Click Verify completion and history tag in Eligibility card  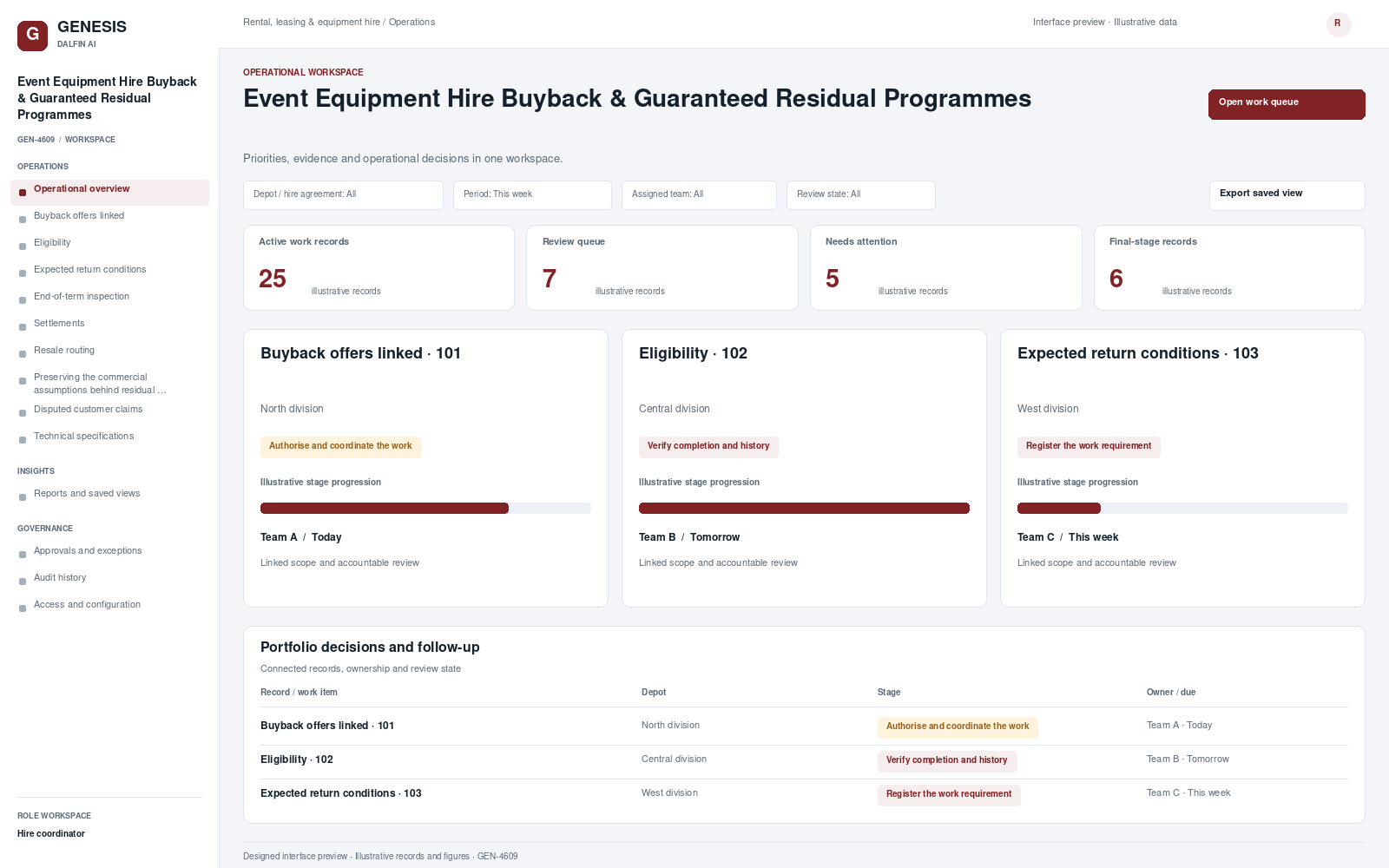click(x=708, y=447)
